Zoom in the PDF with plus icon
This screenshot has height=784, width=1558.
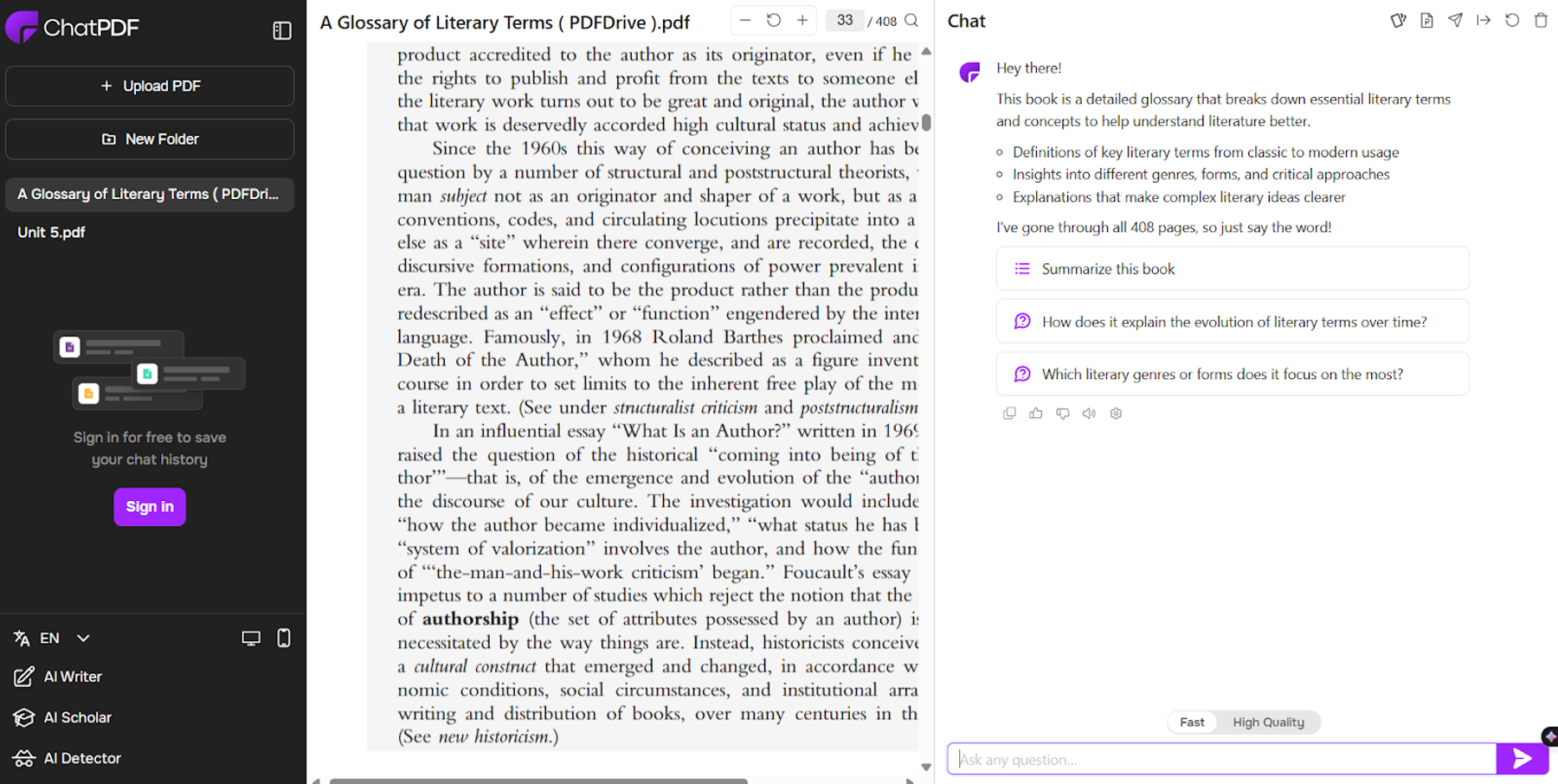click(x=802, y=20)
